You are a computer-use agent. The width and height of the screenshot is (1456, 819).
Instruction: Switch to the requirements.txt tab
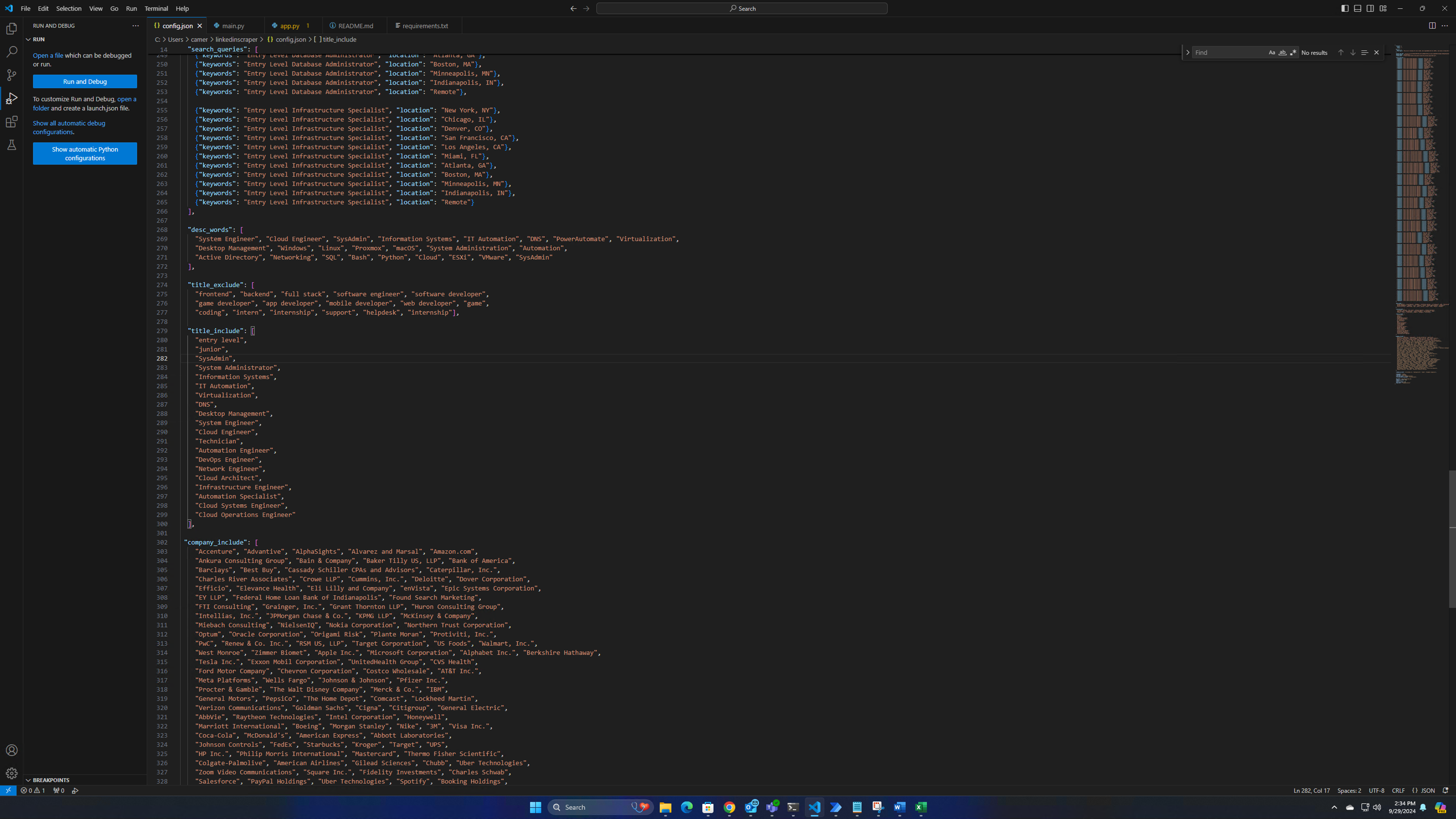click(425, 26)
